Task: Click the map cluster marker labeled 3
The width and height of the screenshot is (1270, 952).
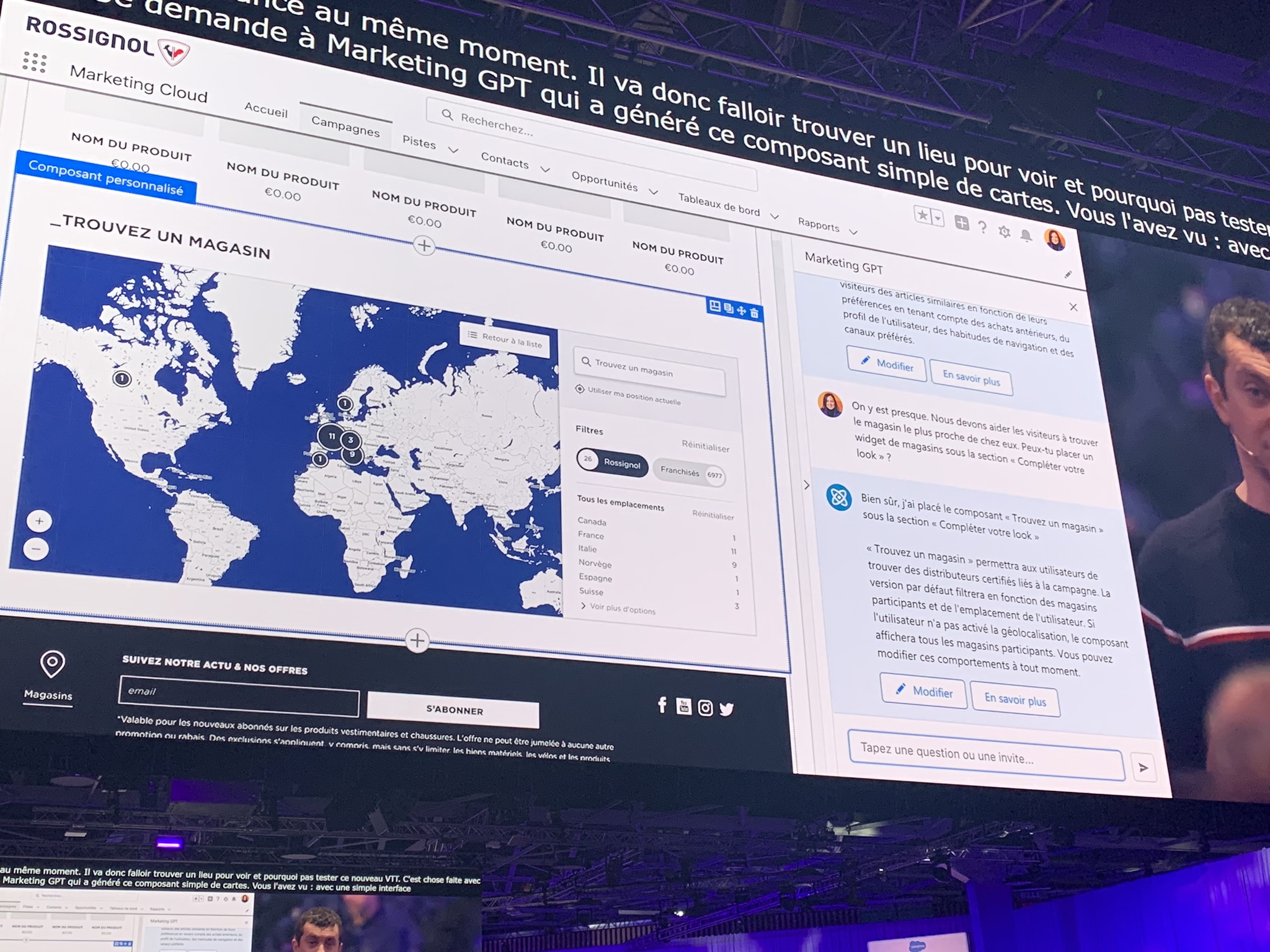Action: (x=350, y=440)
